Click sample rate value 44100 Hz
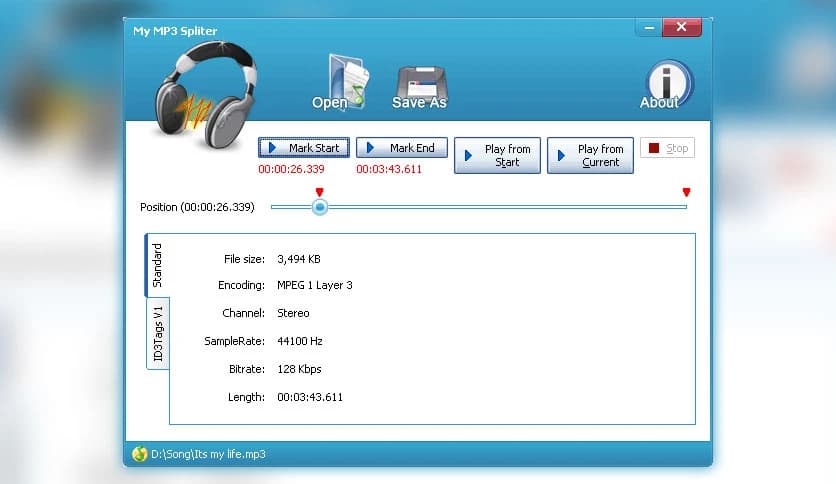This screenshot has height=484, width=836. [300, 341]
